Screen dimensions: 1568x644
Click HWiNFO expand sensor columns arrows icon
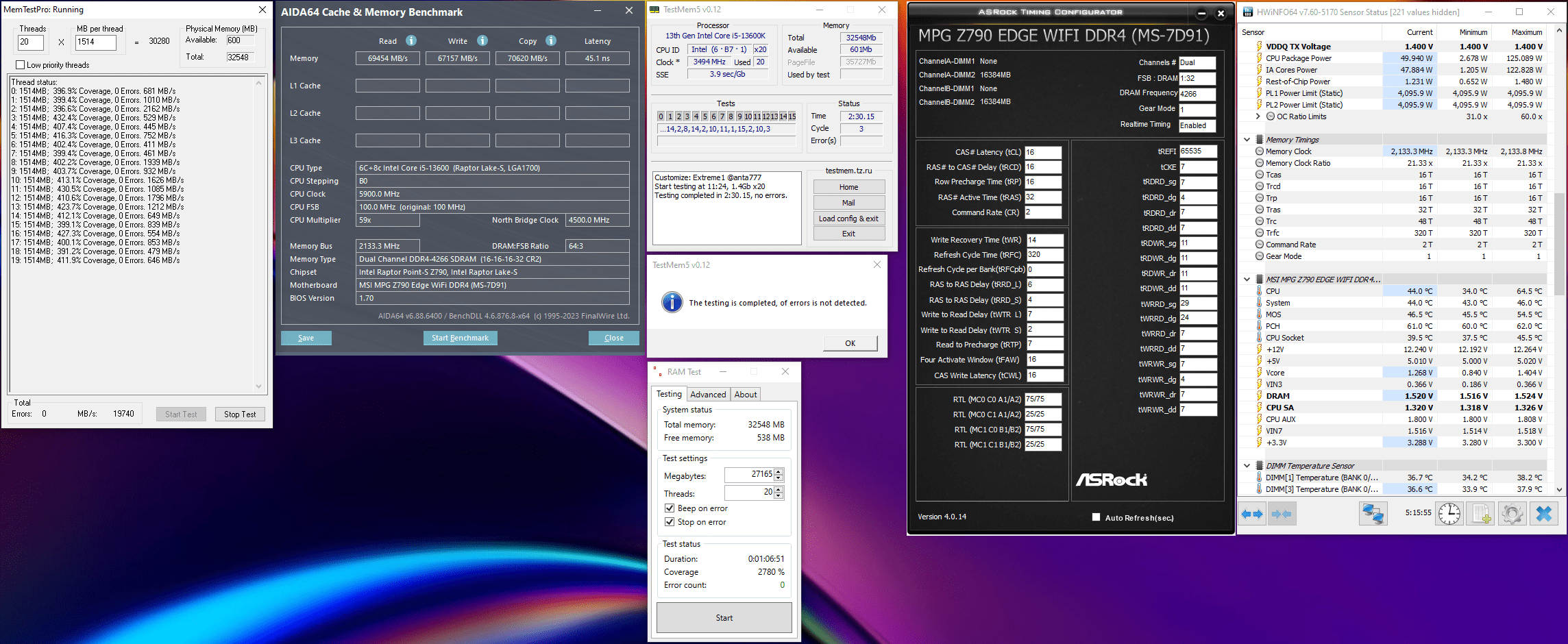pos(1252,514)
